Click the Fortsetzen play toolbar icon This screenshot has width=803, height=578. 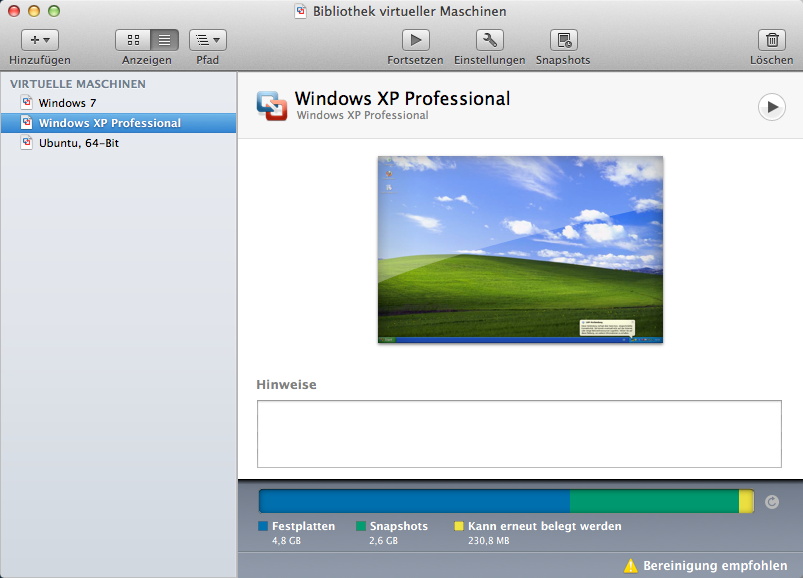pyautogui.click(x=416, y=40)
